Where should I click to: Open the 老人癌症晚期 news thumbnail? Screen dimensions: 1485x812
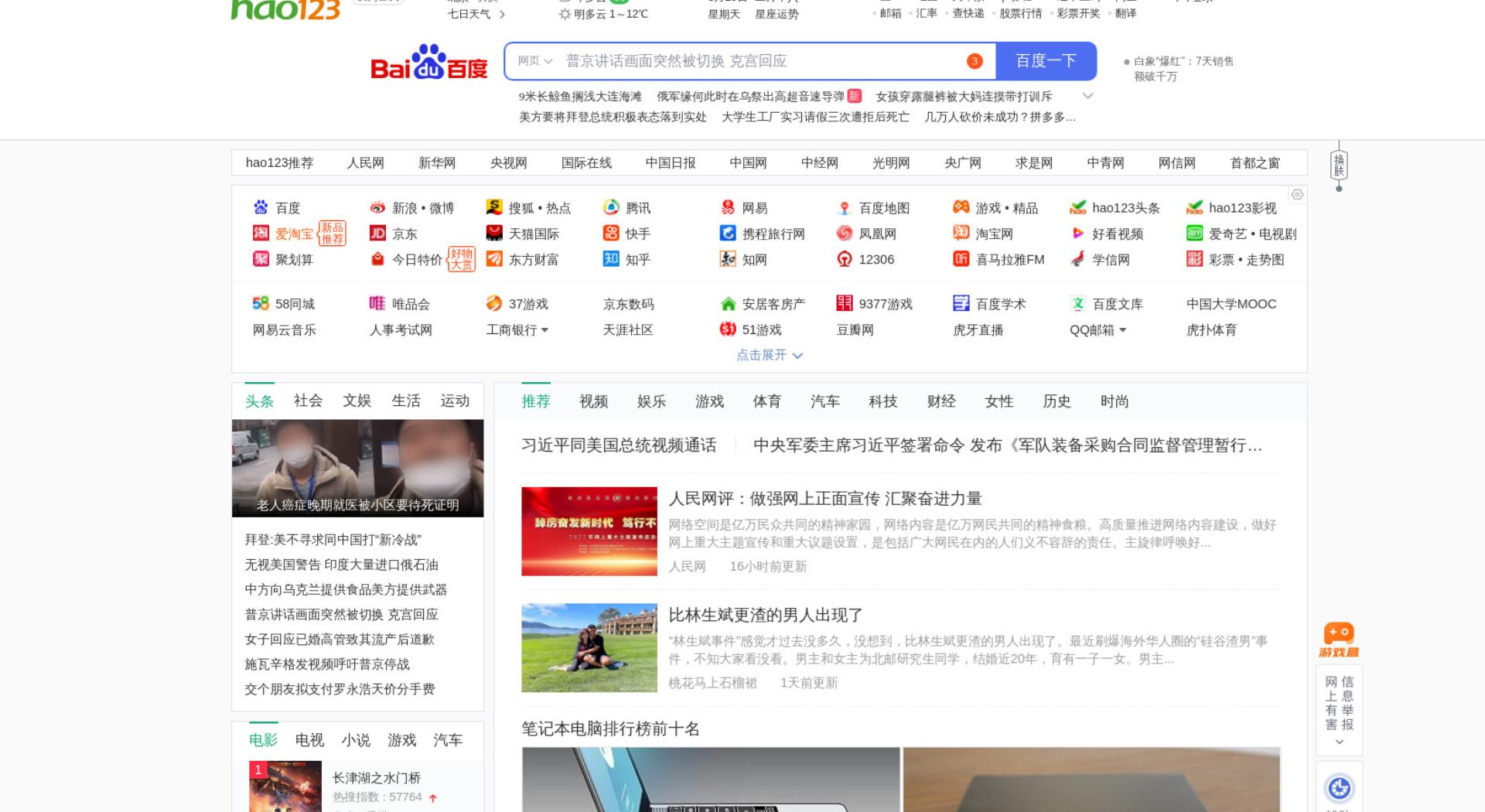pos(357,468)
